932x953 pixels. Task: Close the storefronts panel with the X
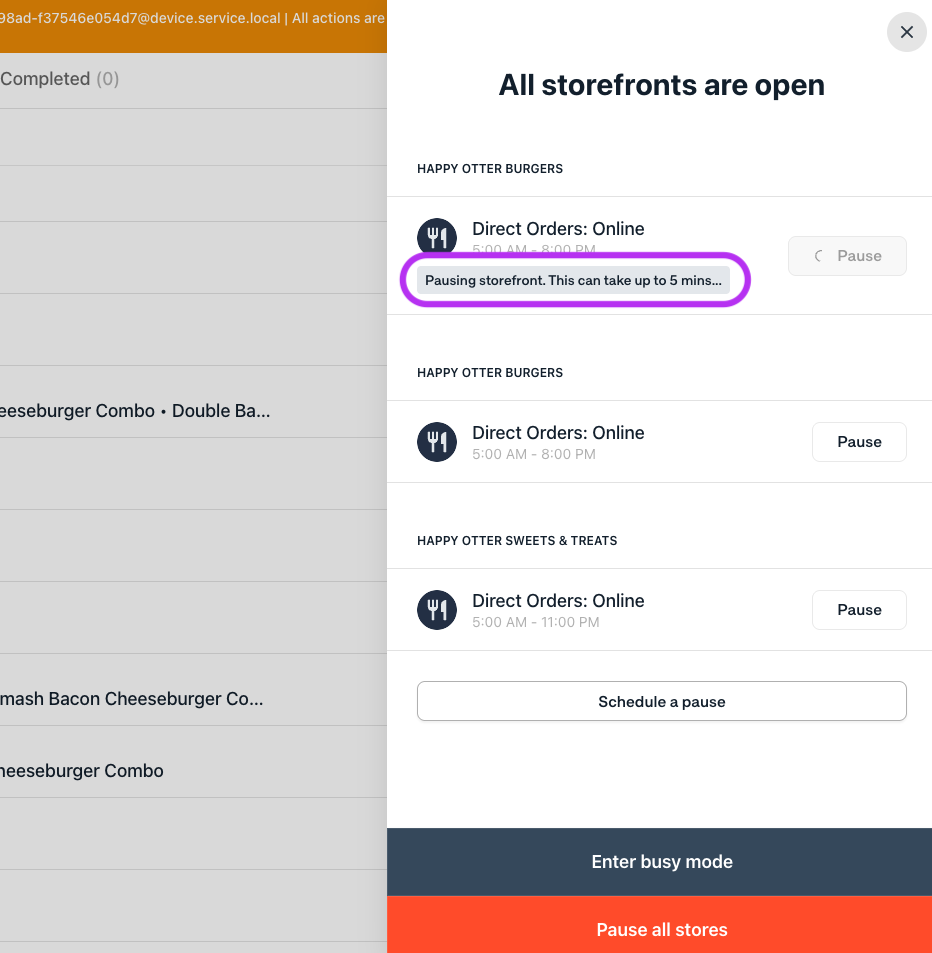[x=906, y=32]
